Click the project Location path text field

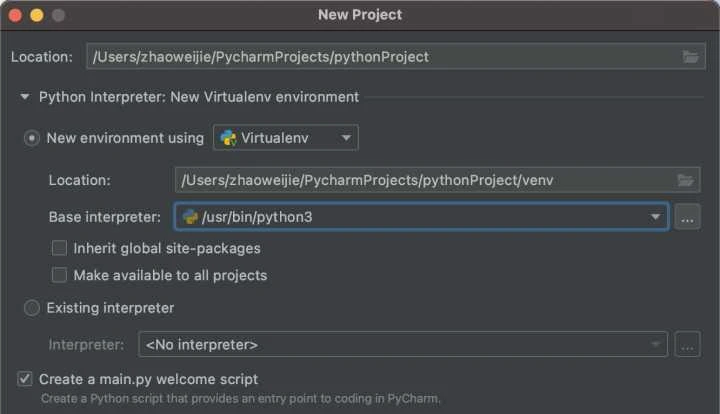tap(380, 57)
